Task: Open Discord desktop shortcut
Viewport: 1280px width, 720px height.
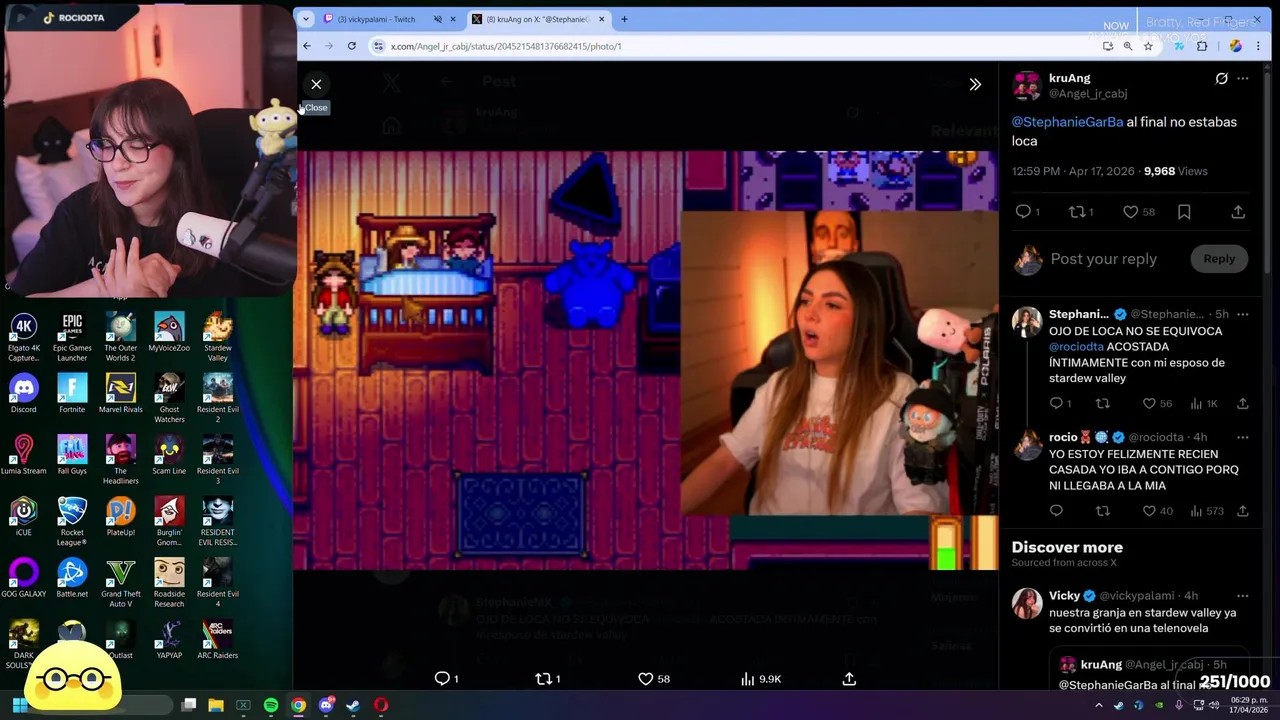Action: pos(24,393)
